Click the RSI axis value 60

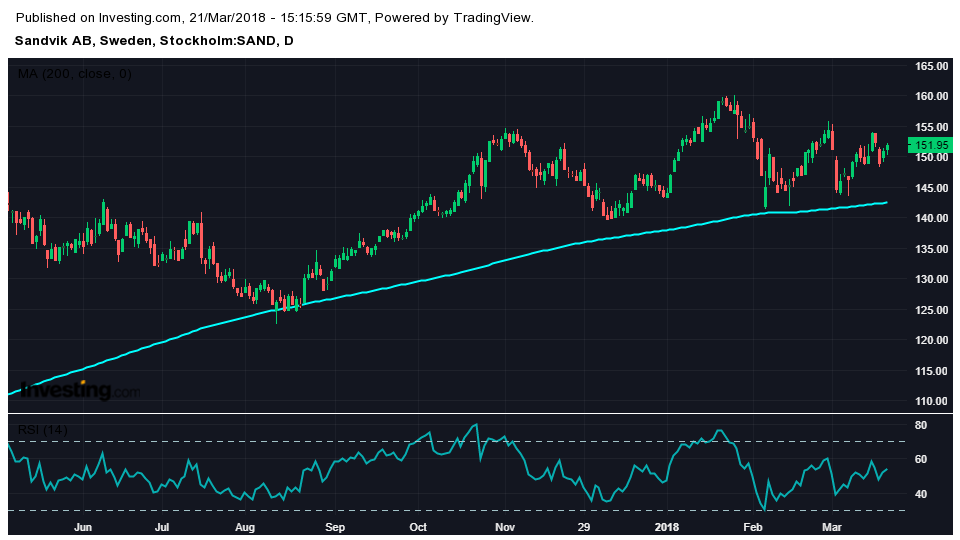pyautogui.click(x=921, y=459)
